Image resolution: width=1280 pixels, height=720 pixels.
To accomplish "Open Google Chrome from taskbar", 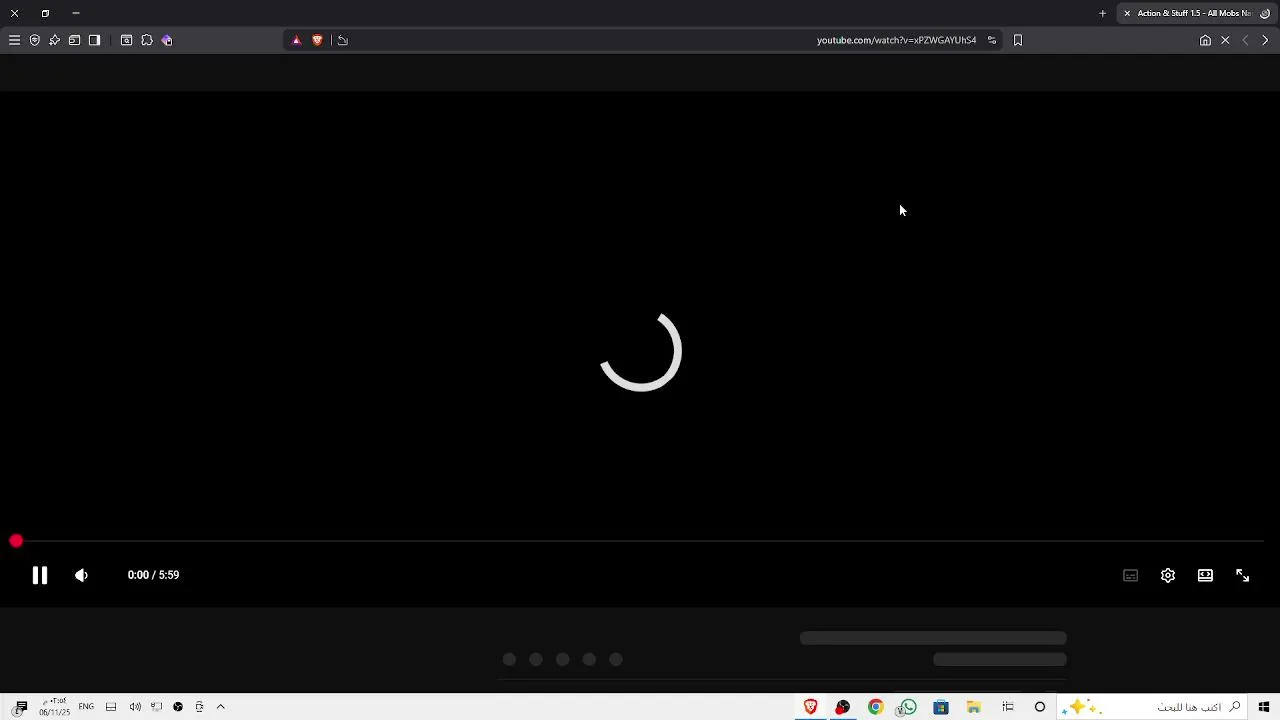I will 876,707.
